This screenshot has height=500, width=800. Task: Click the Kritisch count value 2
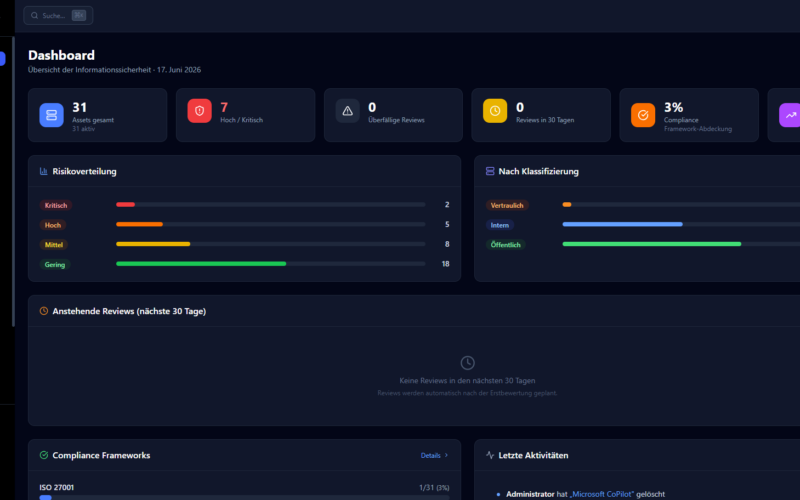click(447, 205)
